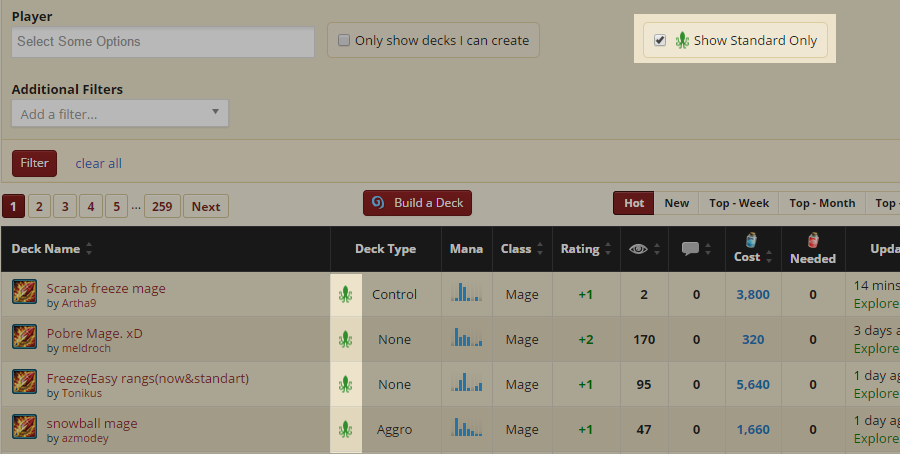This screenshot has width=900, height=454.
Task: Click standard kraken icon in Pobre Mage row
Action: click(346, 339)
